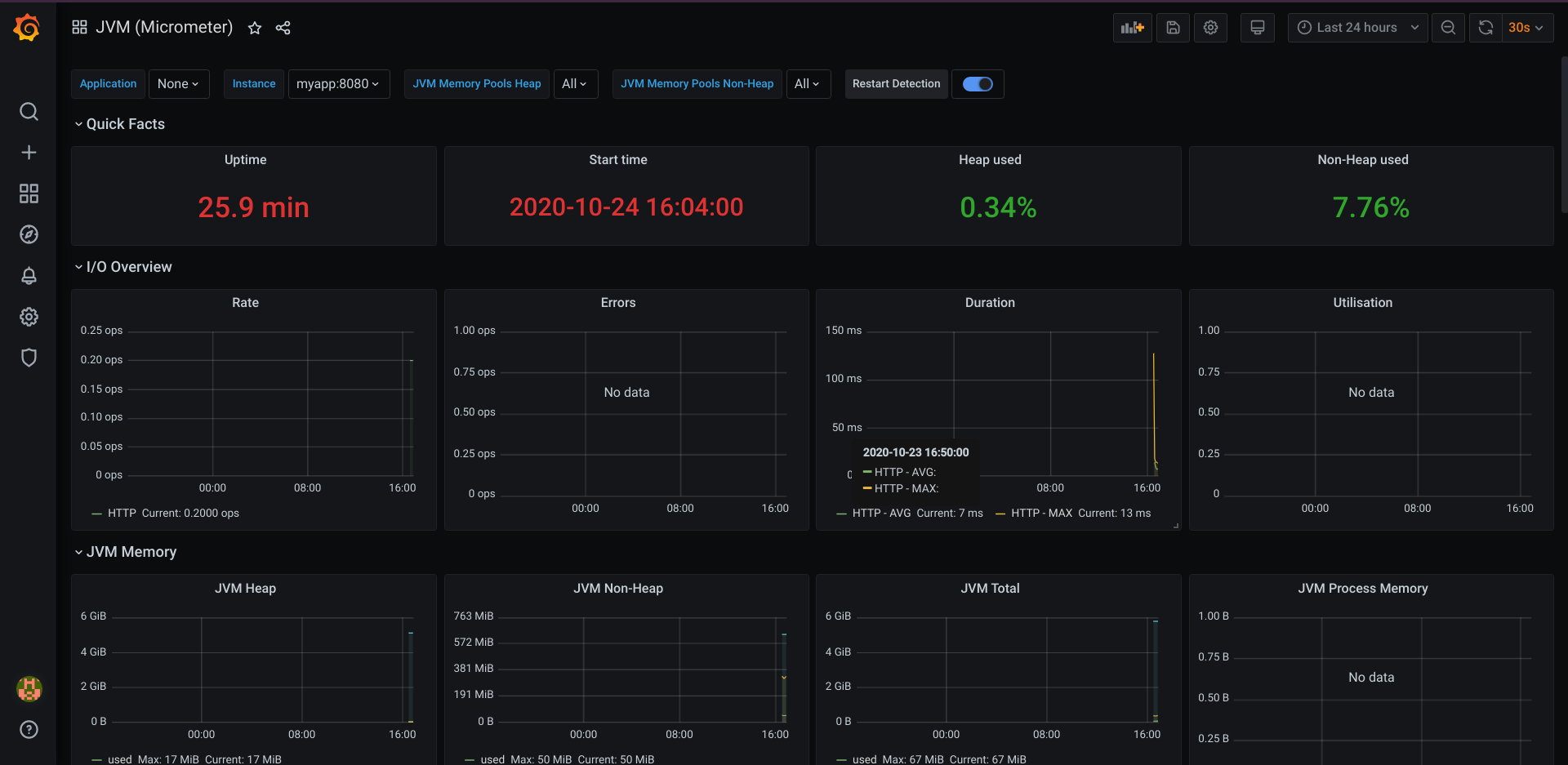
Task: Star the JVM (Micrometer) dashboard
Action: point(255,28)
